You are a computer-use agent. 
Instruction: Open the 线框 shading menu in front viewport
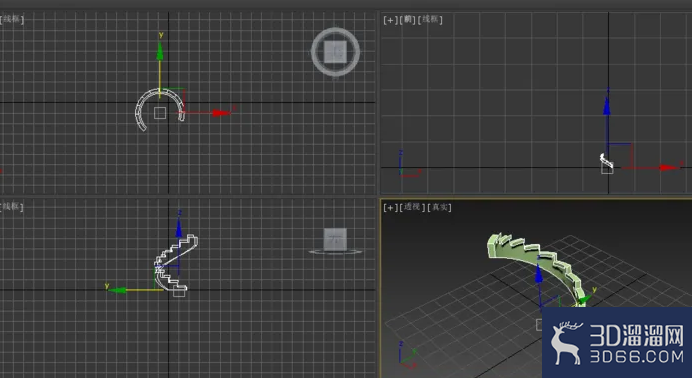430,19
